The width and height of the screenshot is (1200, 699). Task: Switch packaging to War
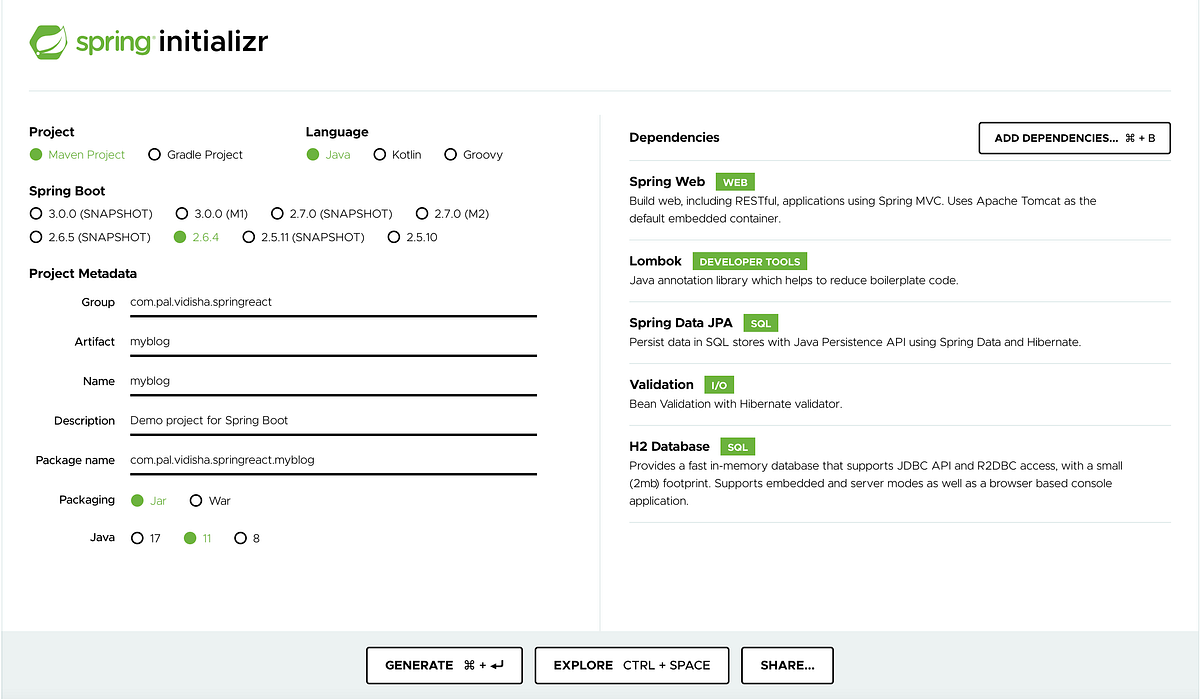[195, 500]
